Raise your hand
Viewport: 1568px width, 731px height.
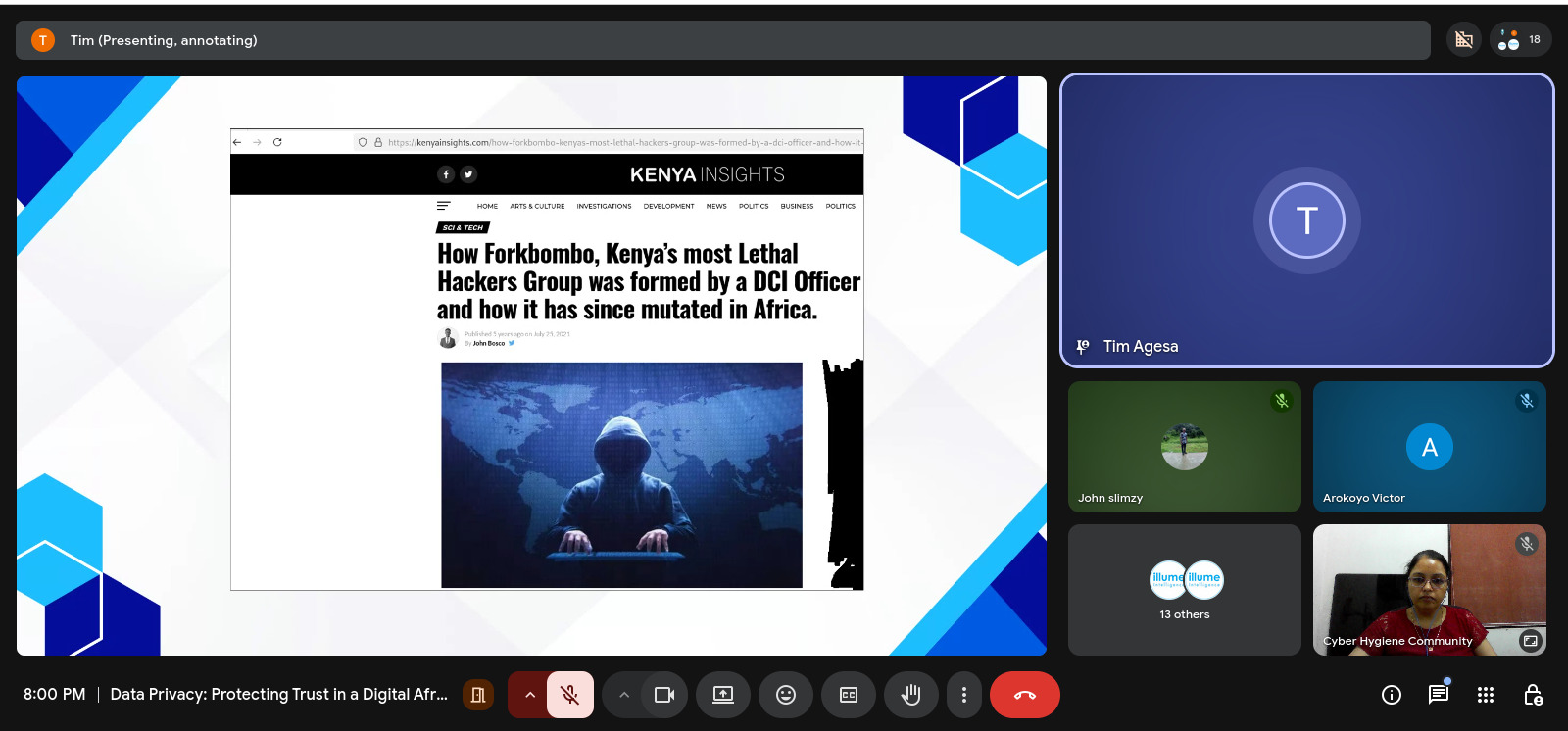coord(911,695)
